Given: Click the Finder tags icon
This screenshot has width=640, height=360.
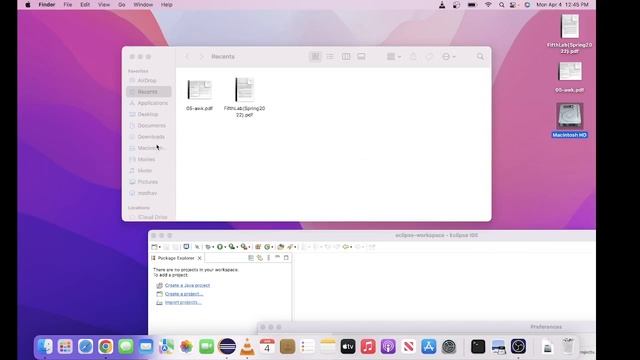Looking at the screenshot, I should coord(429,57).
